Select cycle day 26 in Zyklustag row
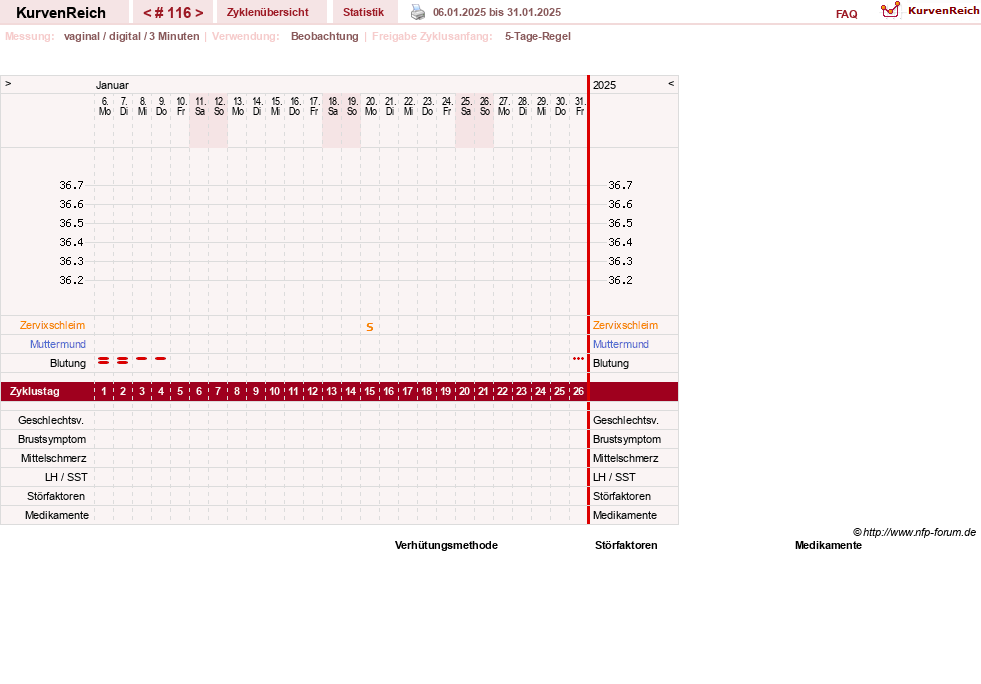This screenshot has width=981, height=684. point(578,391)
